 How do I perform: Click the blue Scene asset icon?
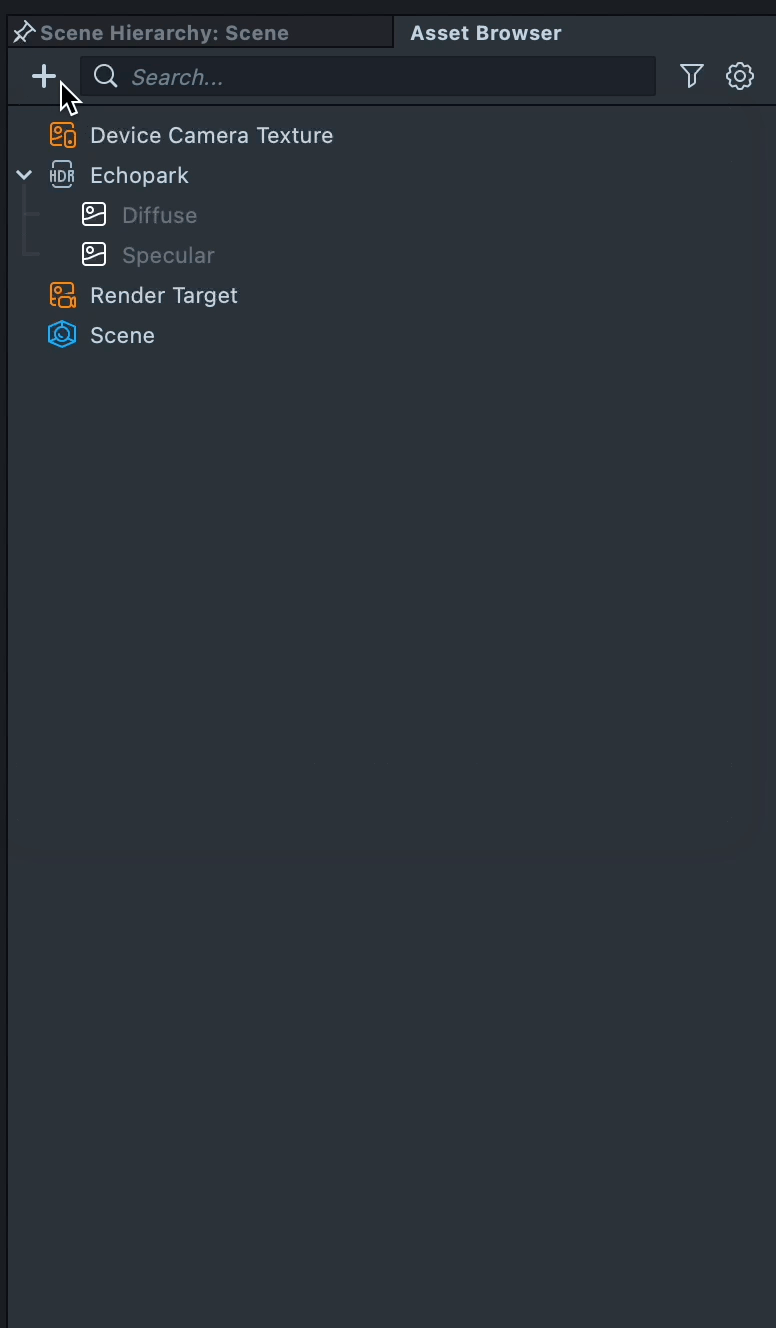[x=62, y=335]
